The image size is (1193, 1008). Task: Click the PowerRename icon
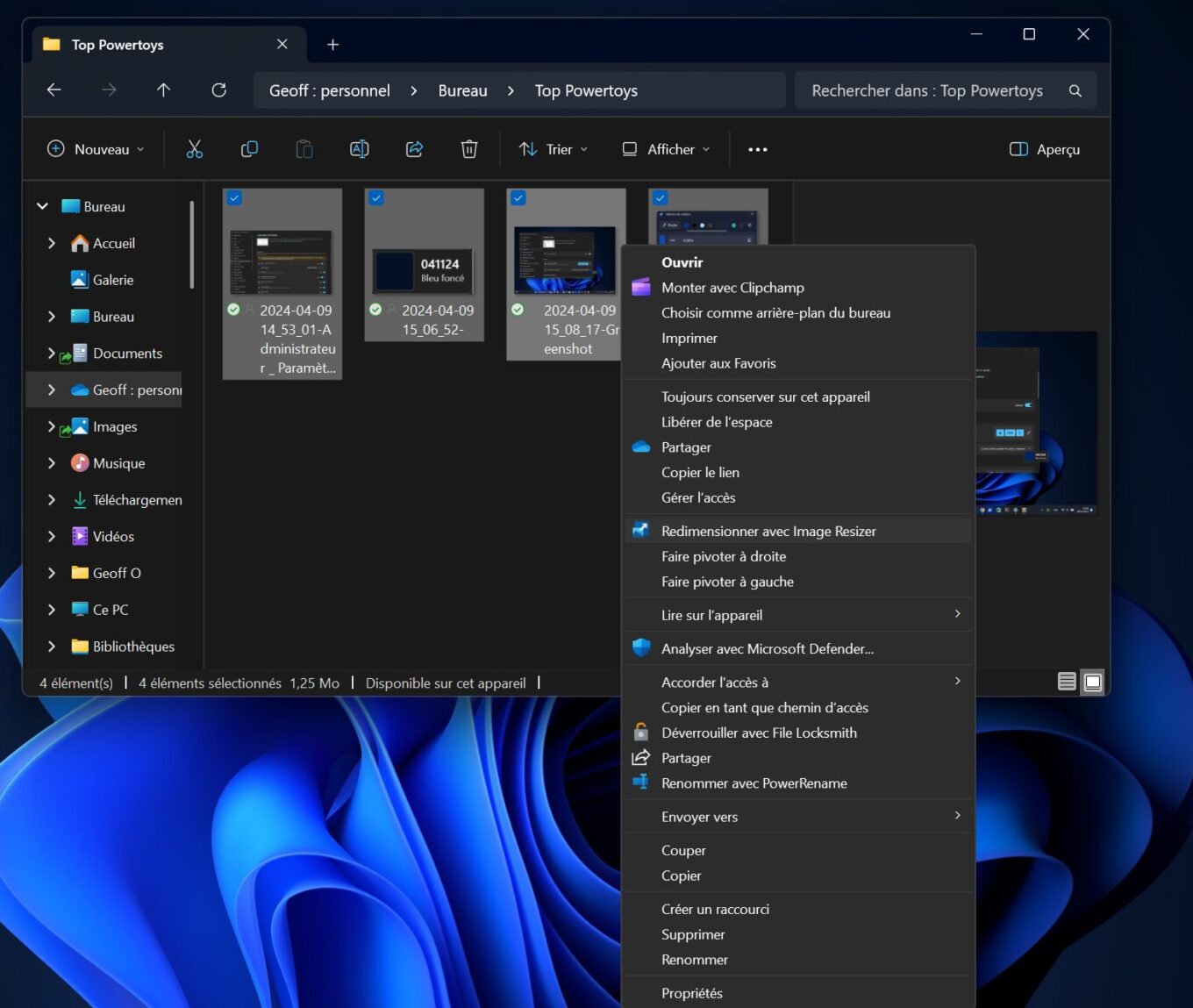point(641,783)
